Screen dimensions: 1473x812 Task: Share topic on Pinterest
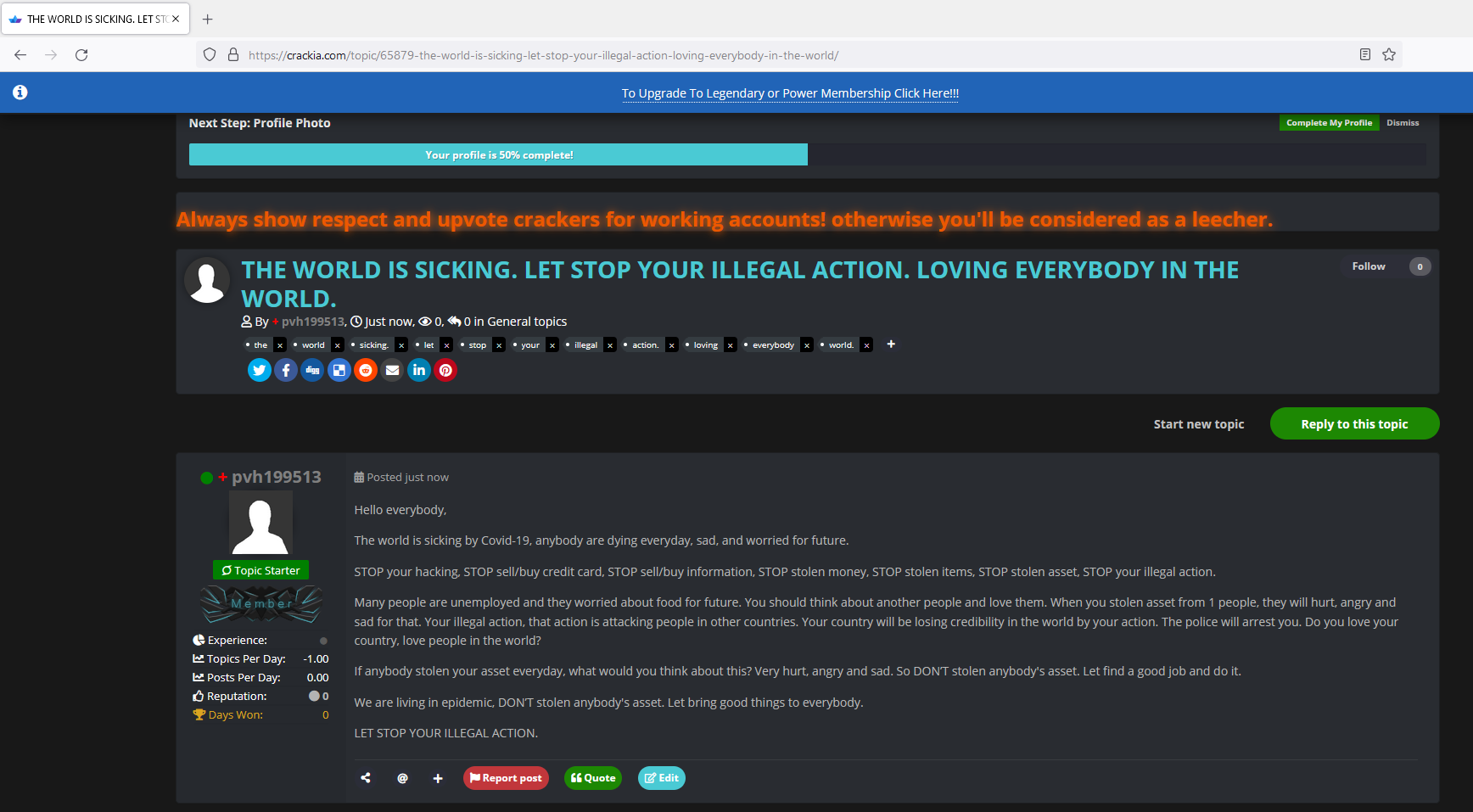point(445,370)
